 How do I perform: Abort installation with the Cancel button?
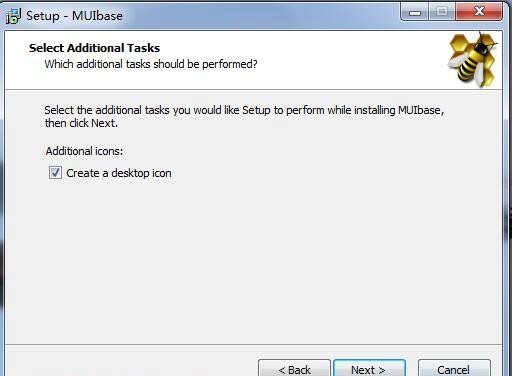(x=454, y=368)
